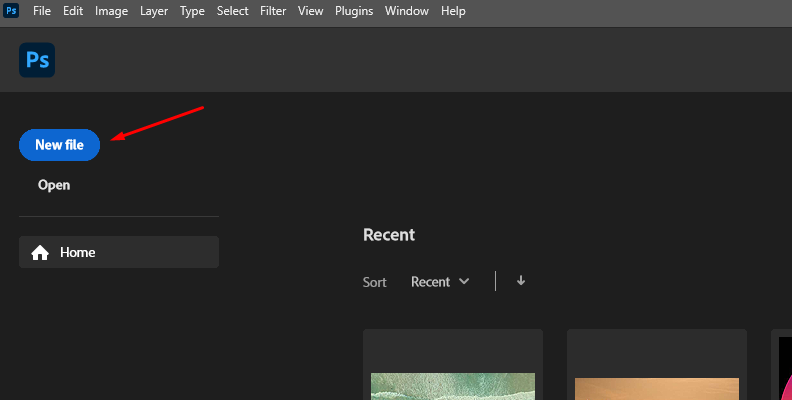Open the Select menu
Viewport: 792px width, 400px height.
point(232,11)
